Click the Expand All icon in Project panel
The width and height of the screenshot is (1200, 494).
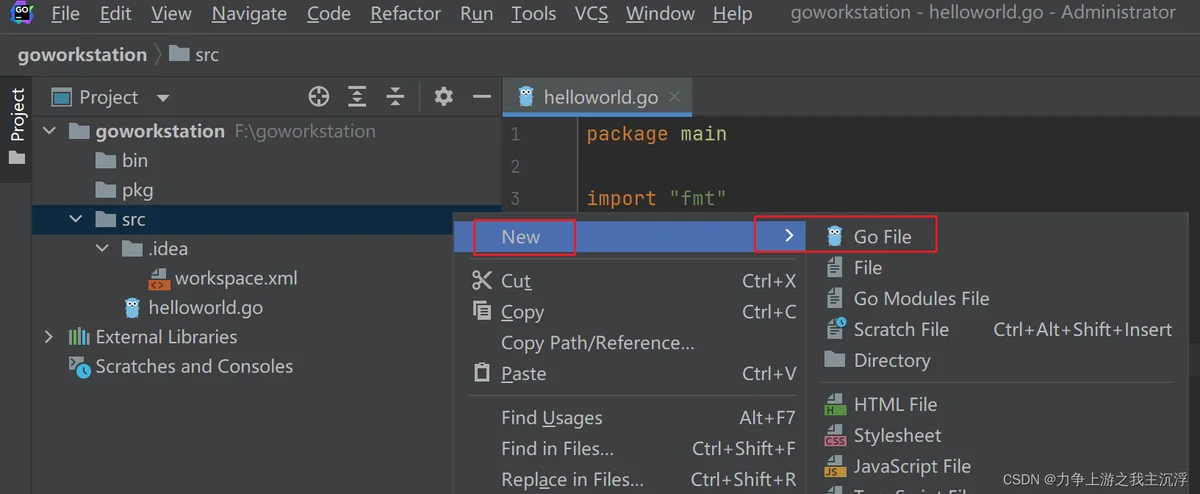(x=357, y=97)
